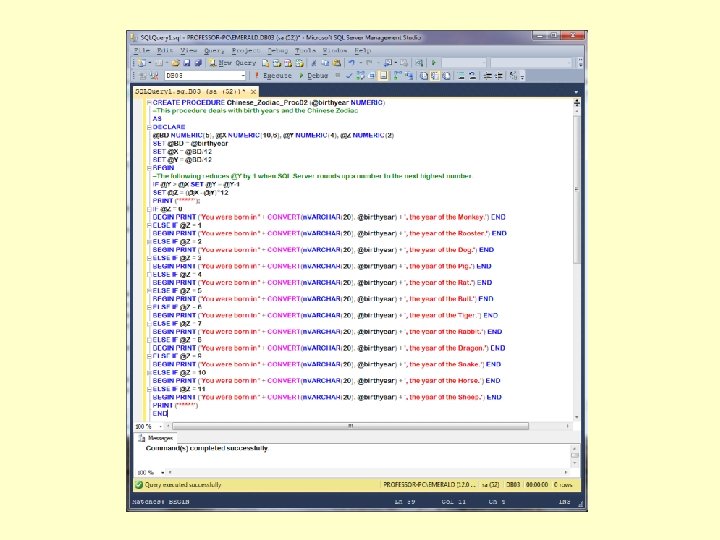Click the Specify Values for Template Parameters icon
Screen dimensions: 720x540
[512, 75]
